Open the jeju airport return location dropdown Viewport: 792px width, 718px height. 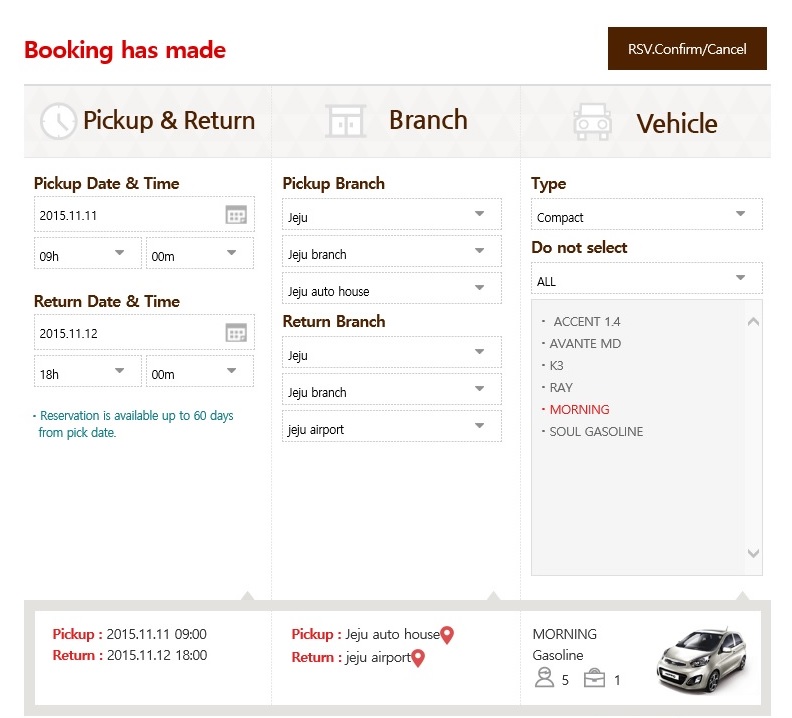click(x=391, y=427)
